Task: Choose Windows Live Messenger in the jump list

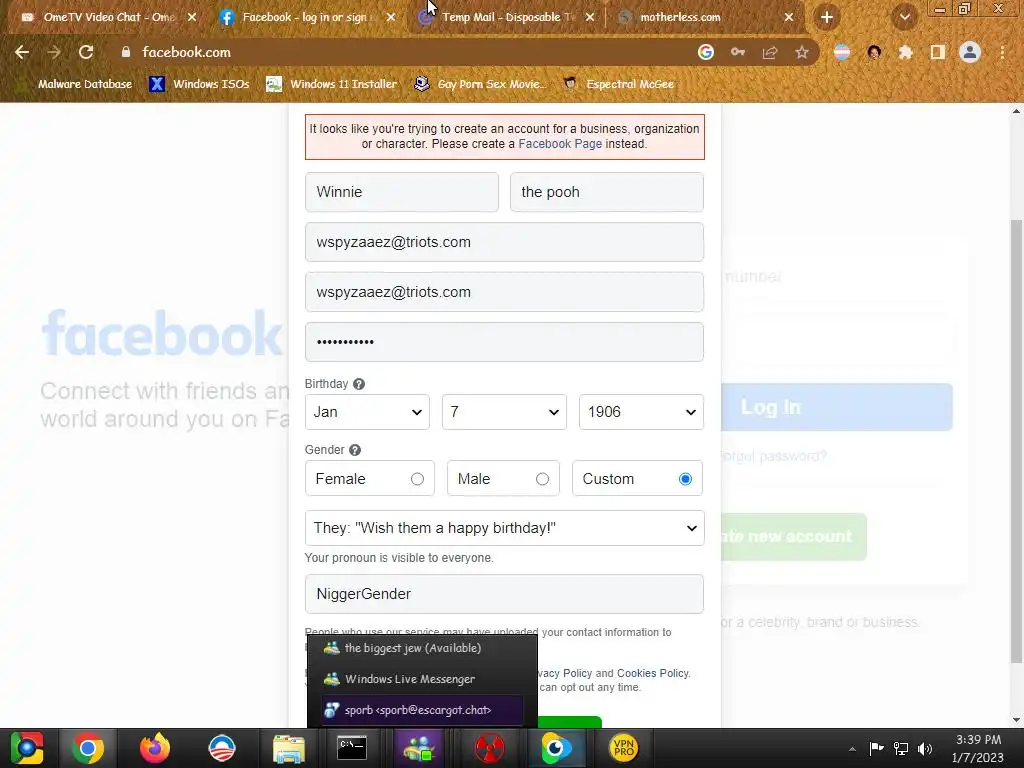Action: tap(422, 679)
